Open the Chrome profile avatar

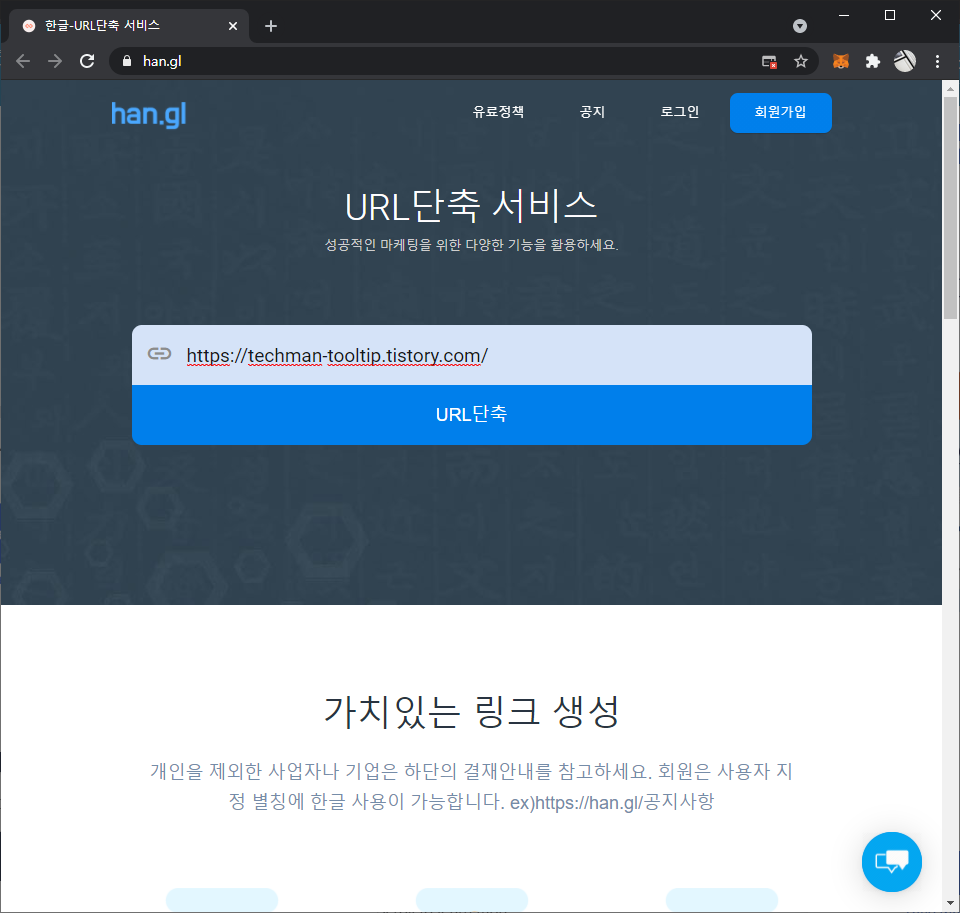pos(905,61)
